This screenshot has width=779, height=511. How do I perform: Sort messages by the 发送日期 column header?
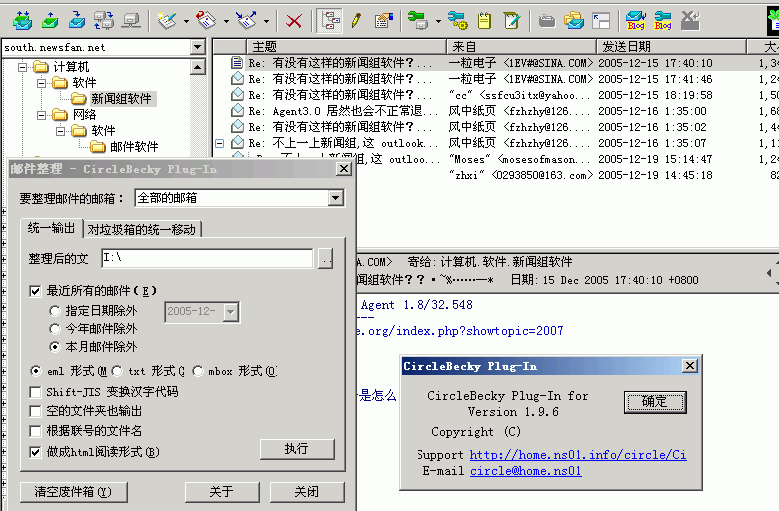(671, 47)
